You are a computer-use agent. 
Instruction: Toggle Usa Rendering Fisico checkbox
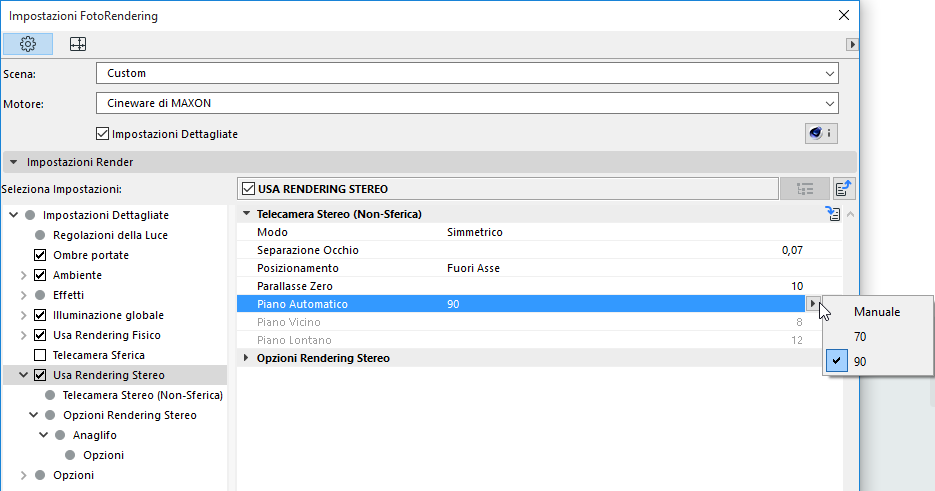click(x=40, y=335)
